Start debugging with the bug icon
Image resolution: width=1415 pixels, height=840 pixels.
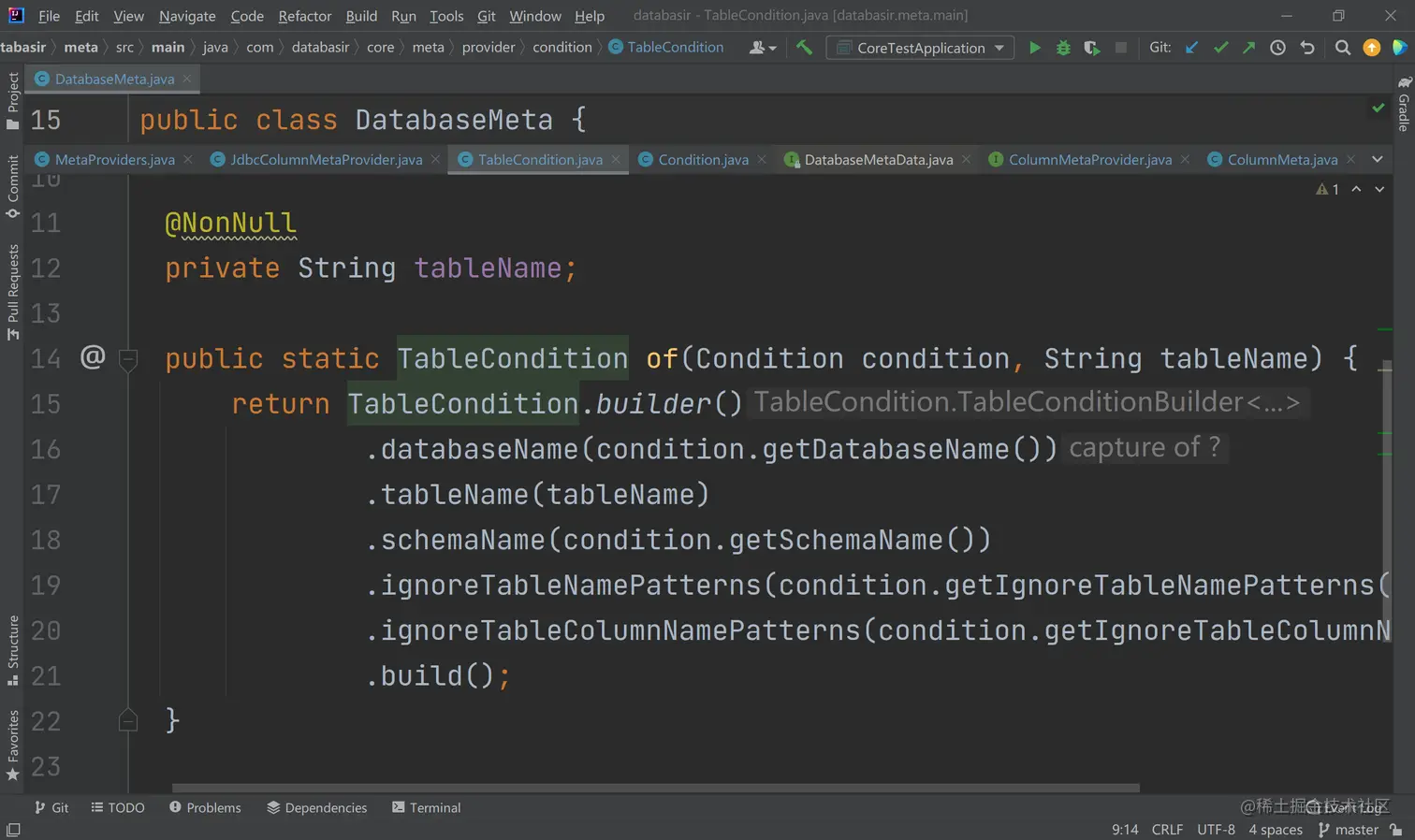coord(1063,48)
